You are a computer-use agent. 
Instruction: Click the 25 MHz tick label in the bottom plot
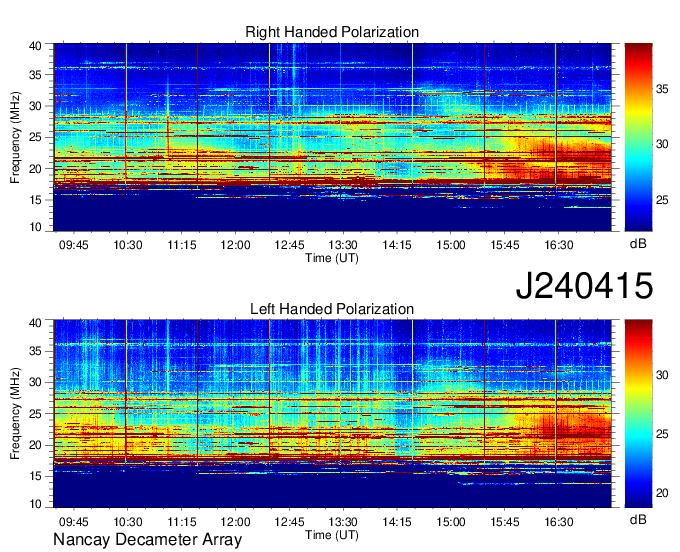tap(36, 414)
